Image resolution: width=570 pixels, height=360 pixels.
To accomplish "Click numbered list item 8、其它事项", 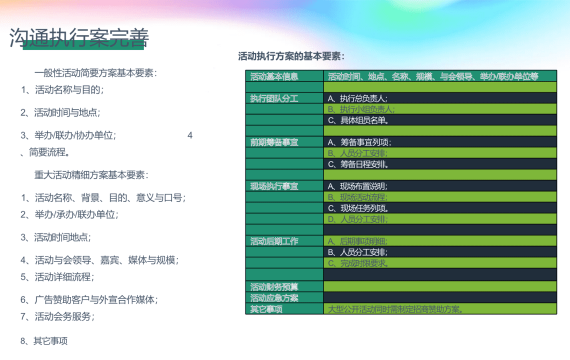I will pos(44,341).
